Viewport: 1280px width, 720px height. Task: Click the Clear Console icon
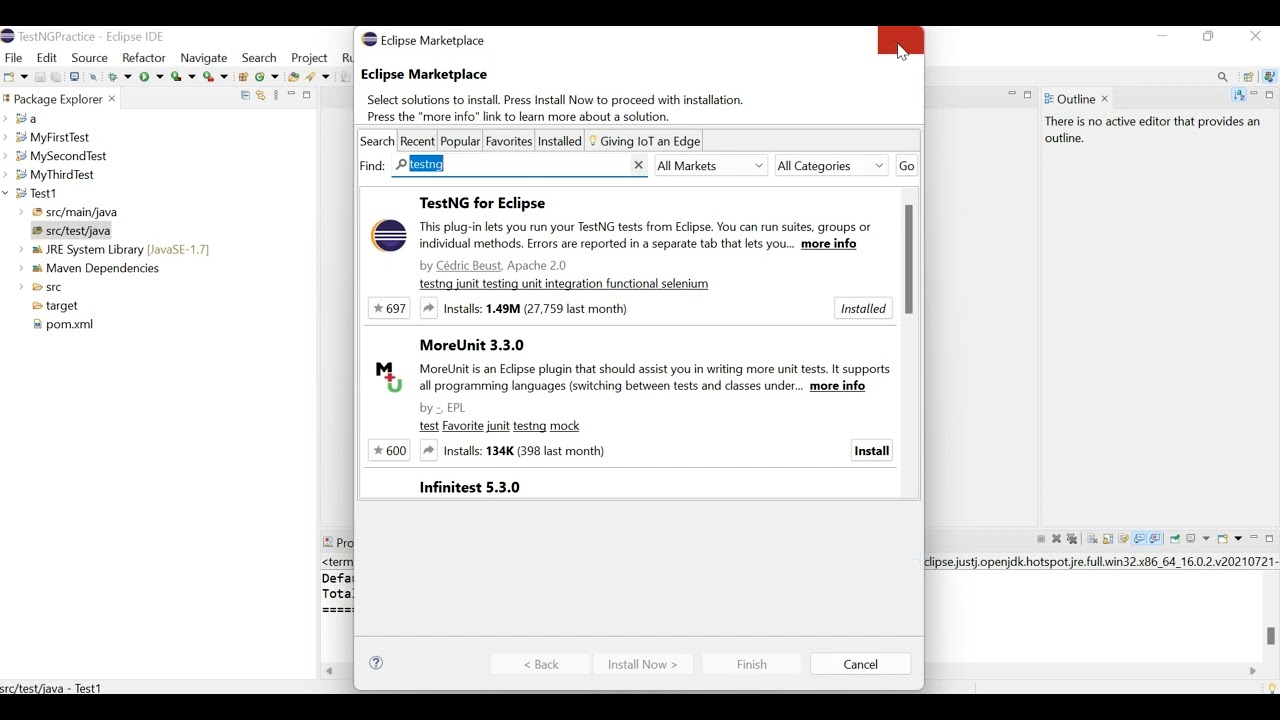1092,539
